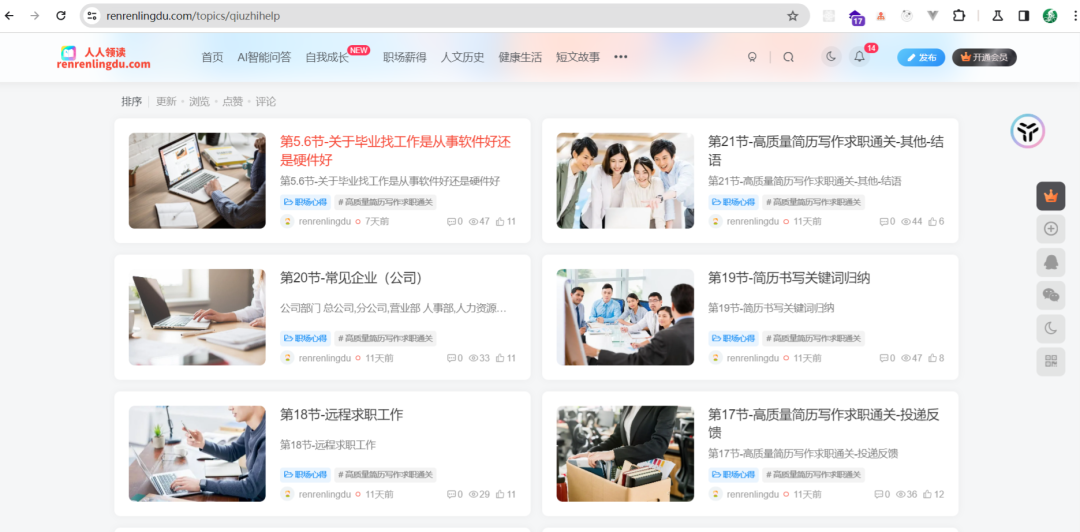The width and height of the screenshot is (1080, 532).
Task: Click views eye icon on 第20节 card
Action: 473,358
